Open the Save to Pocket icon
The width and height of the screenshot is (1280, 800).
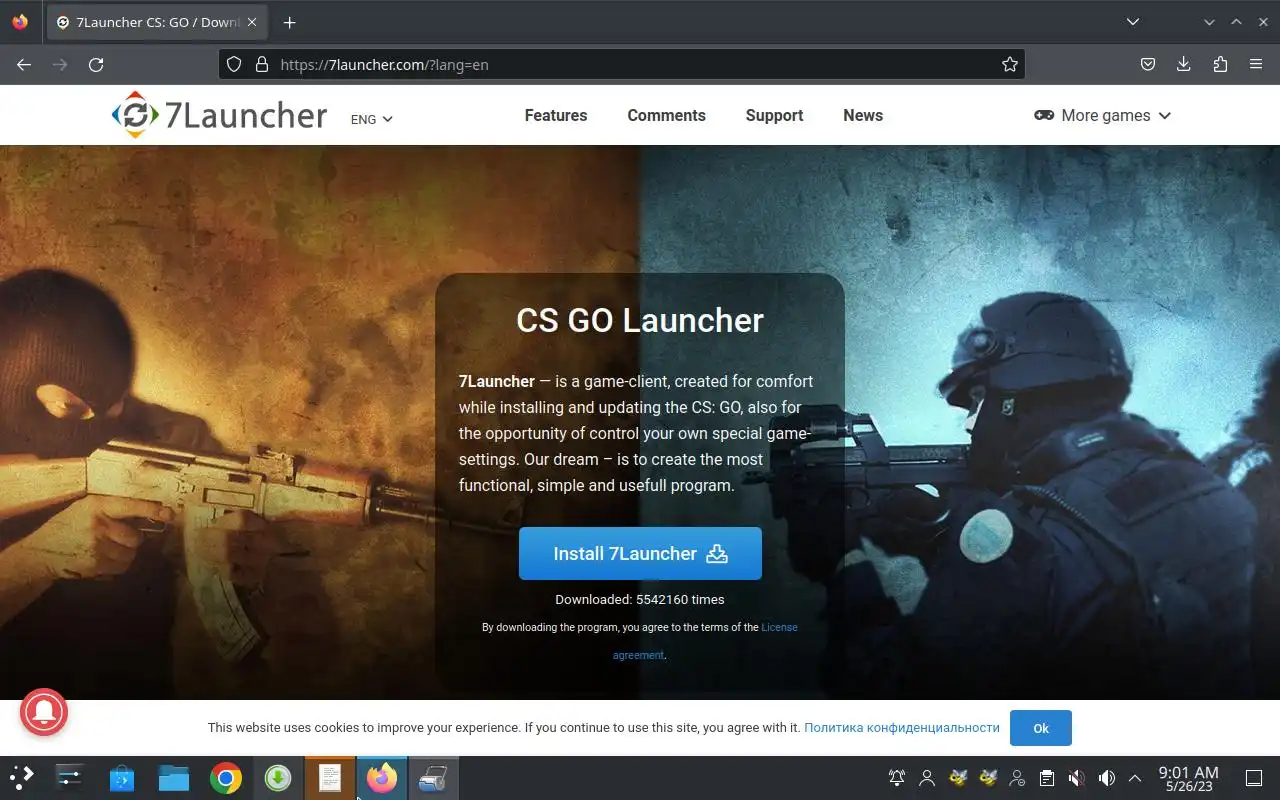coord(1148,64)
